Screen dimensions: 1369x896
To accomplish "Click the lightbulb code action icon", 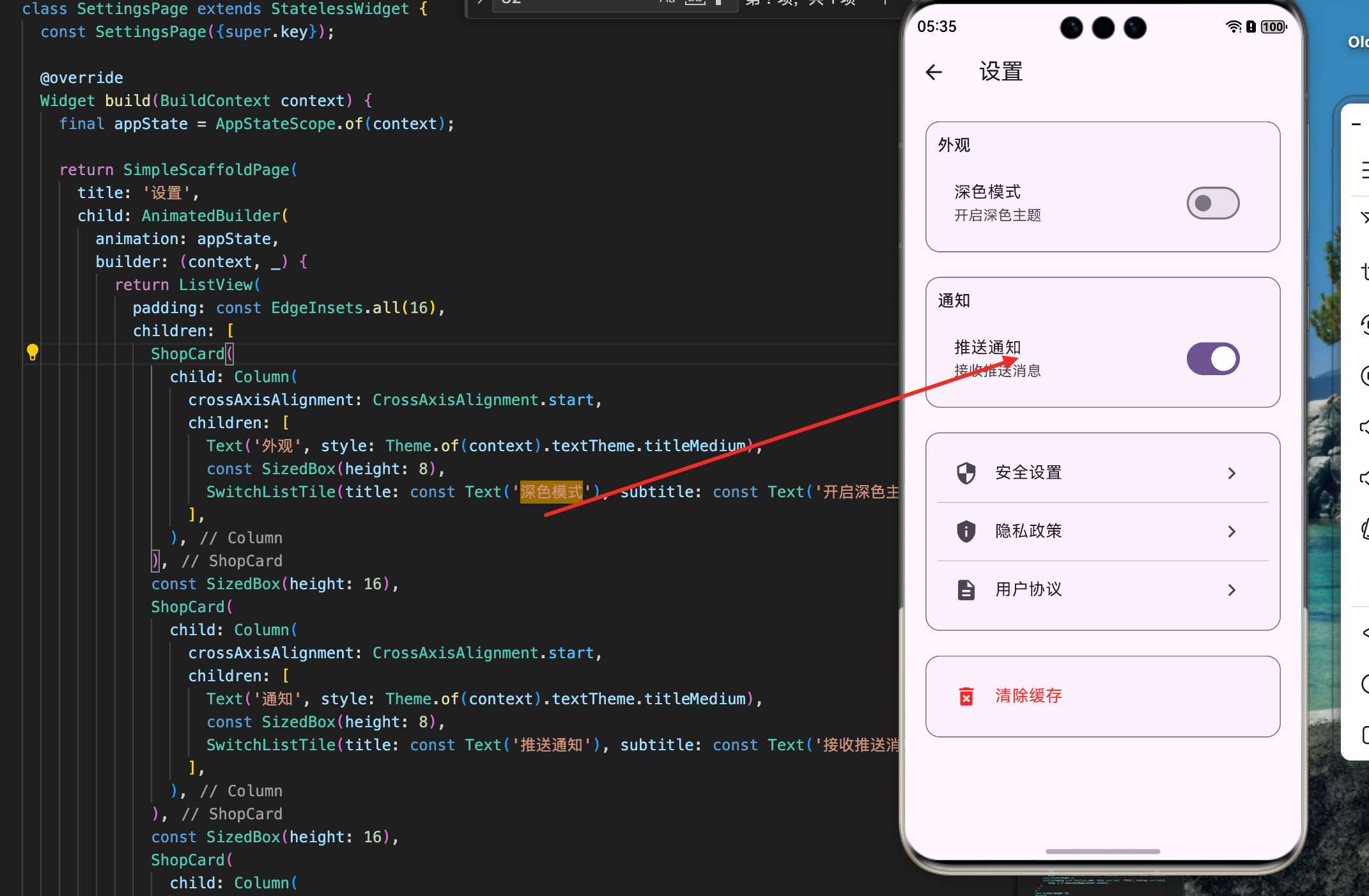I will tap(33, 352).
